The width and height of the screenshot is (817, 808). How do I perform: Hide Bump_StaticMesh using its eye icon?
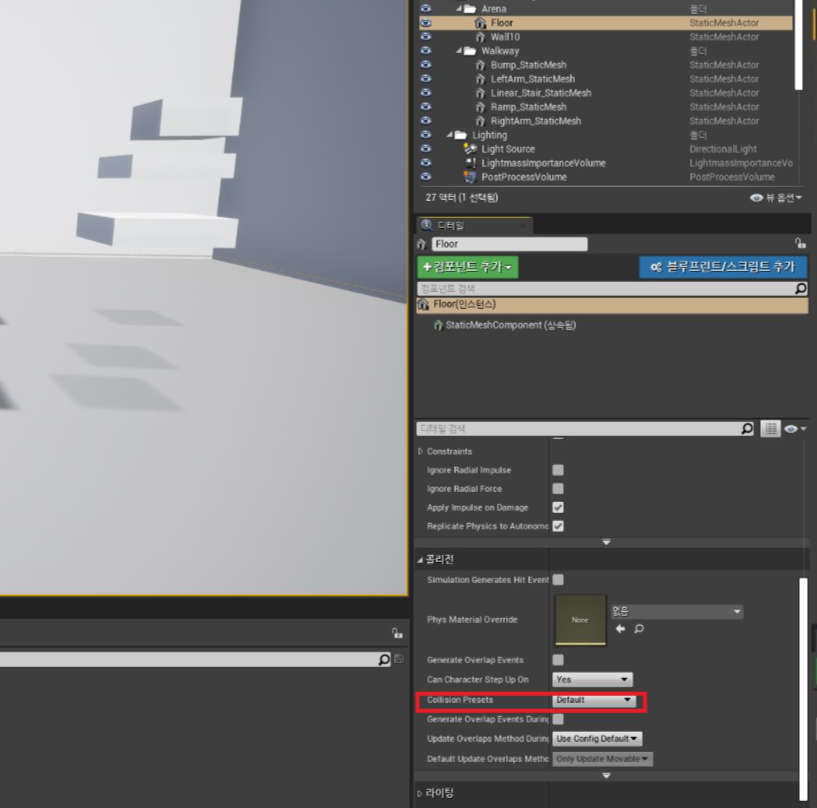[426, 65]
